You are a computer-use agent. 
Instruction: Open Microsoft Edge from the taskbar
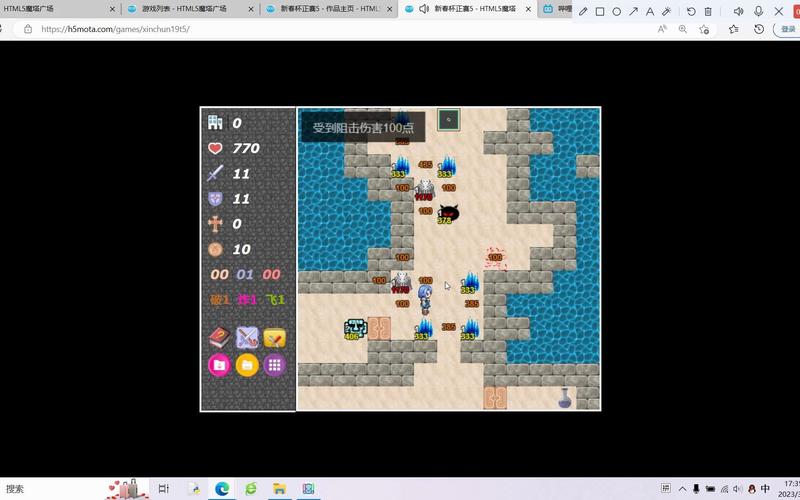pos(222,489)
